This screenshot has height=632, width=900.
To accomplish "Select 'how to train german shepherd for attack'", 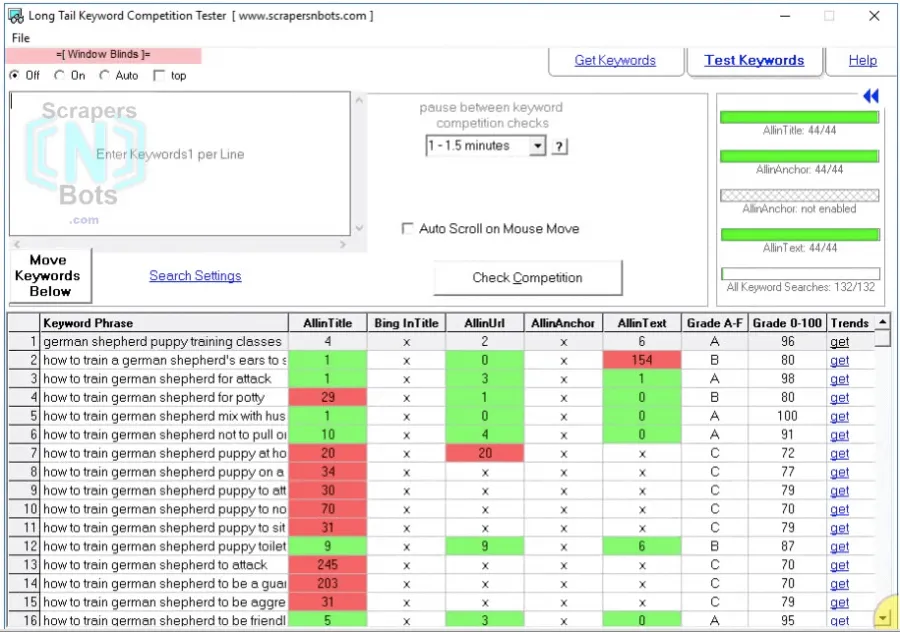I will (x=164, y=379).
